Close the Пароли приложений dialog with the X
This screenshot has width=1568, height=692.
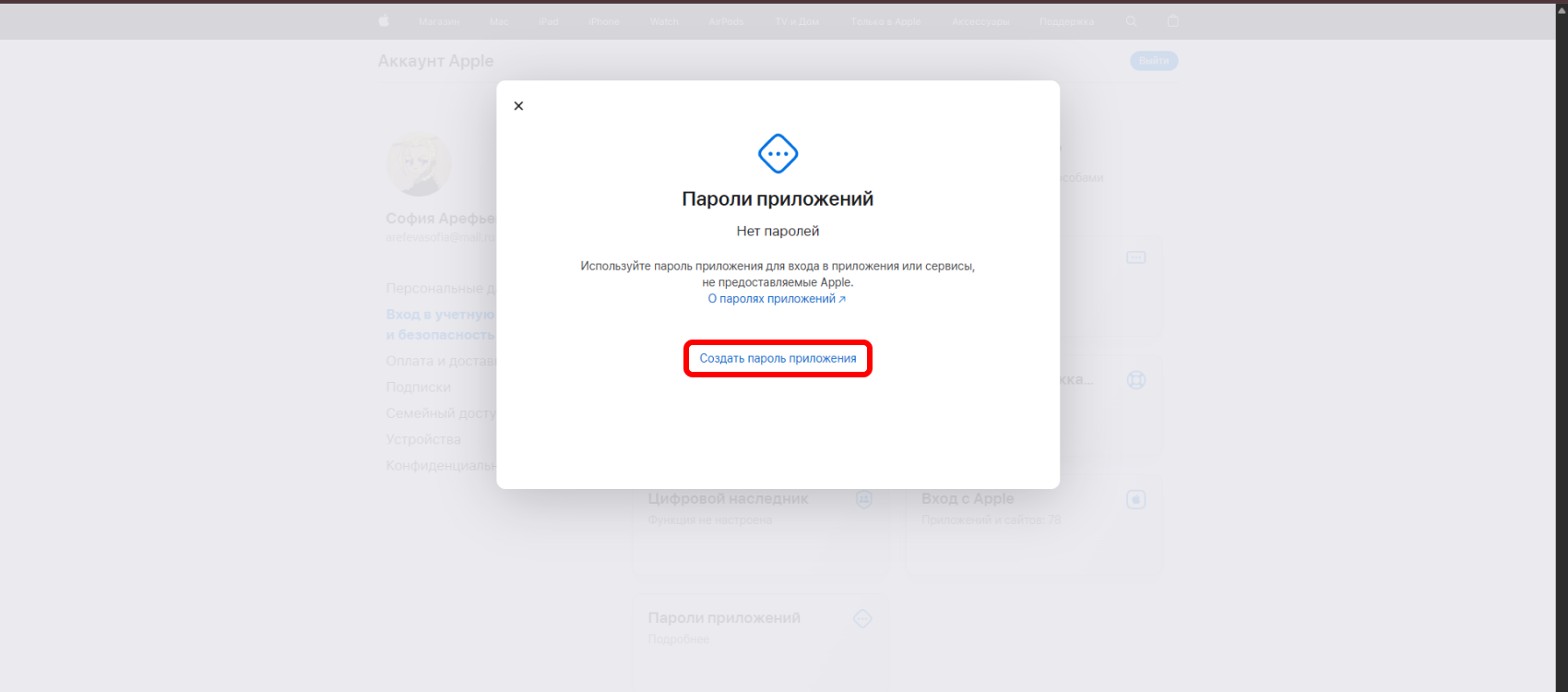pyautogui.click(x=518, y=106)
